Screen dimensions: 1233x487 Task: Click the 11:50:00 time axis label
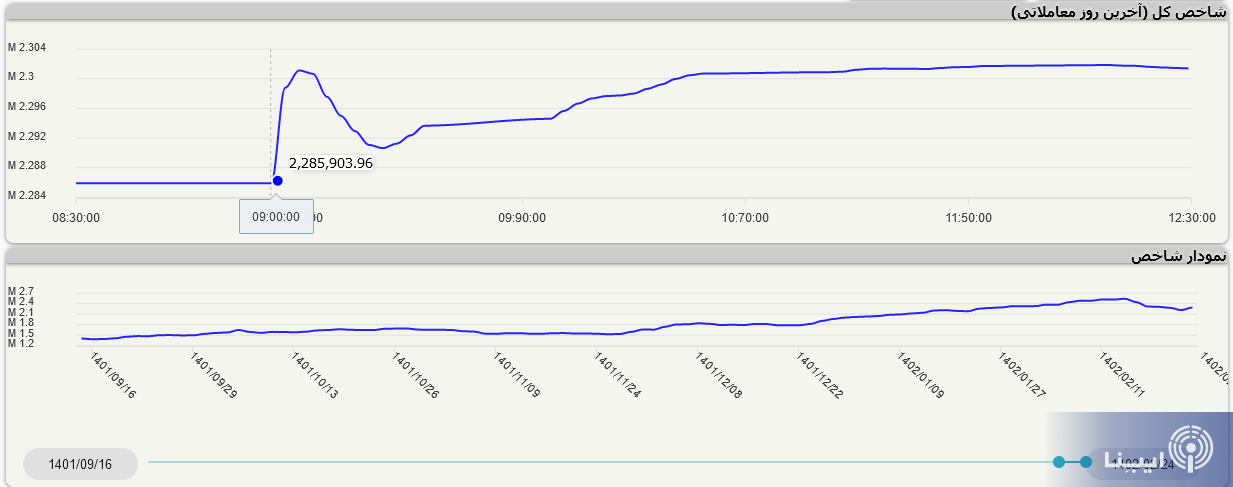(968, 217)
